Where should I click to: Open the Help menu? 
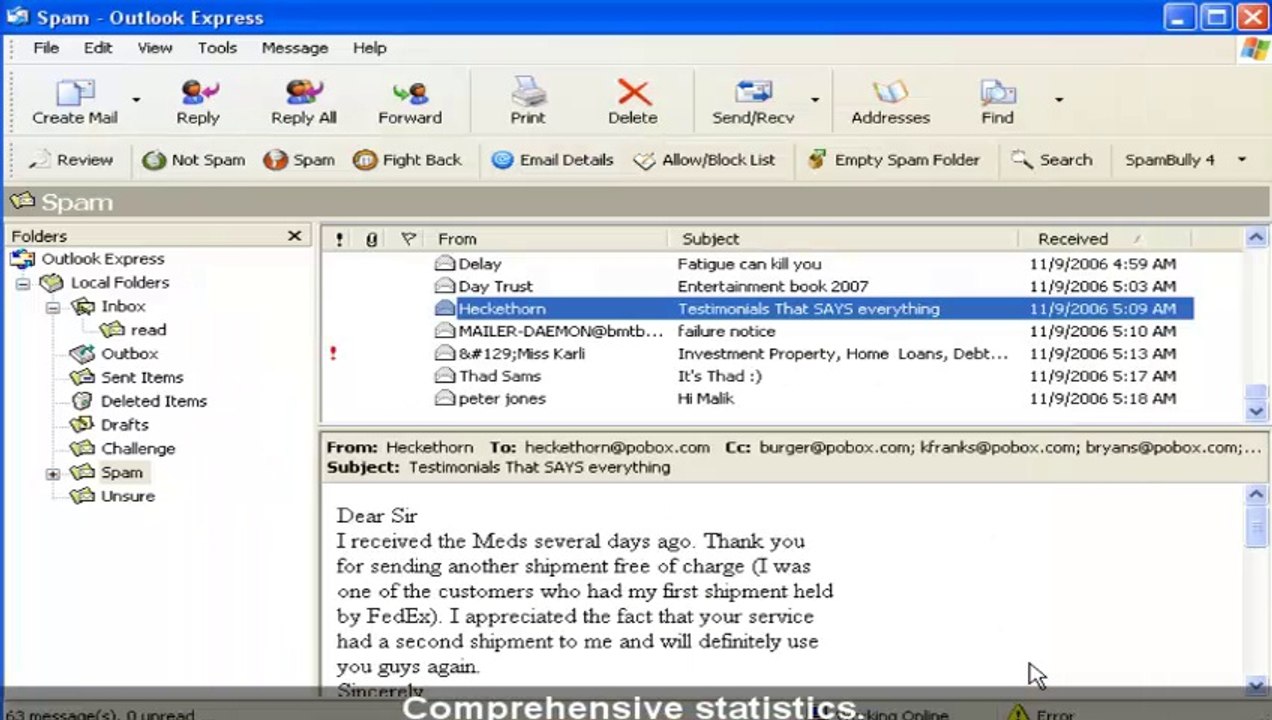370,48
